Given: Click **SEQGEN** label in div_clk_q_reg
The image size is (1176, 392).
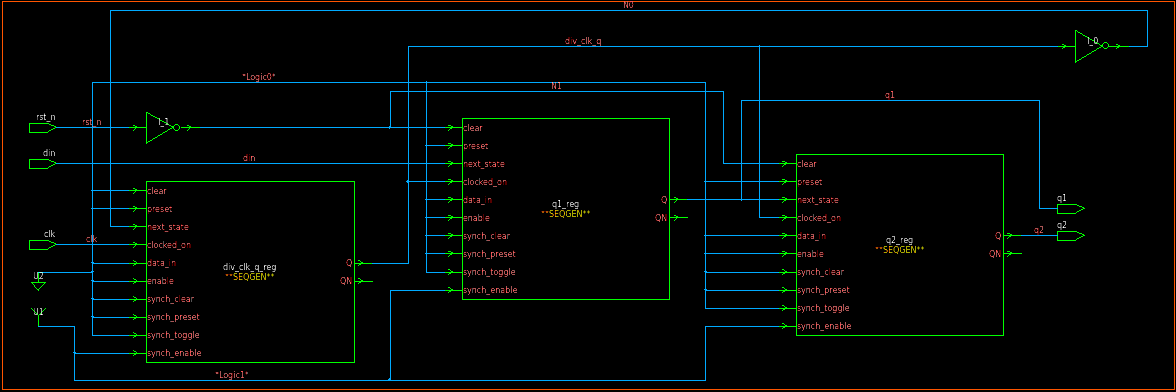Looking at the screenshot, I should pos(250,277).
